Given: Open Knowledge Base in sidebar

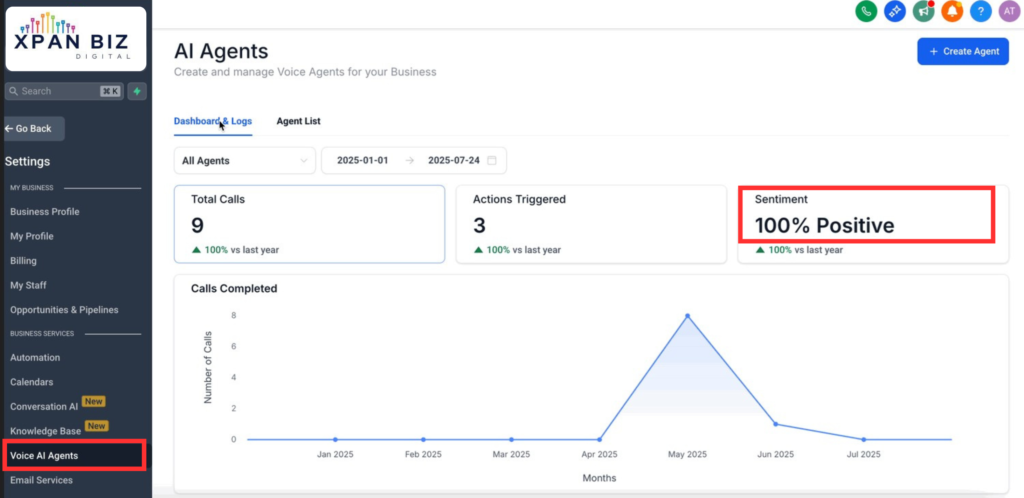Looking at the screenshot, I should [x=45, y=430].
